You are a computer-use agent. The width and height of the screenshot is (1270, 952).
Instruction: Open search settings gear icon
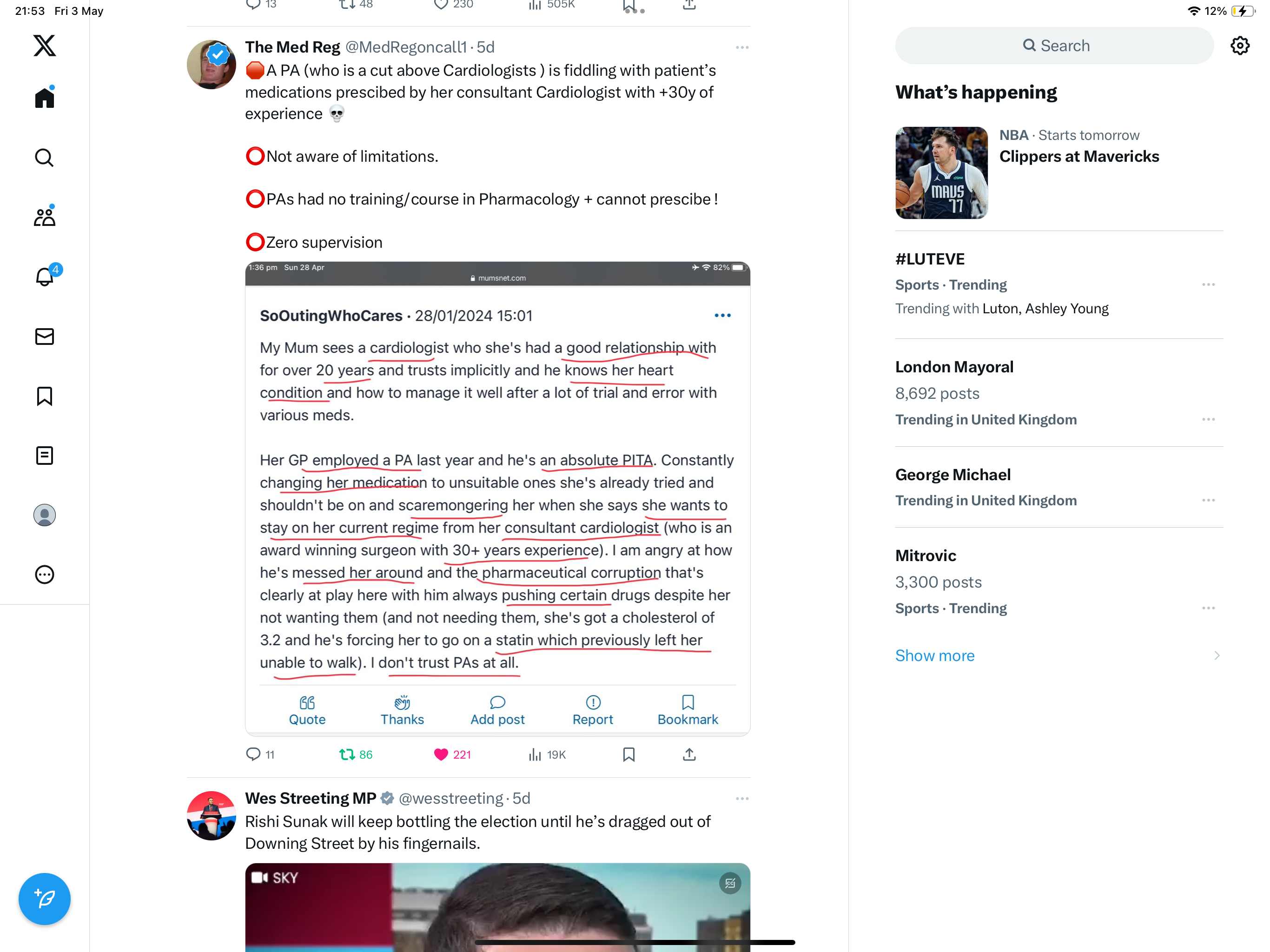click(1240, 46)
